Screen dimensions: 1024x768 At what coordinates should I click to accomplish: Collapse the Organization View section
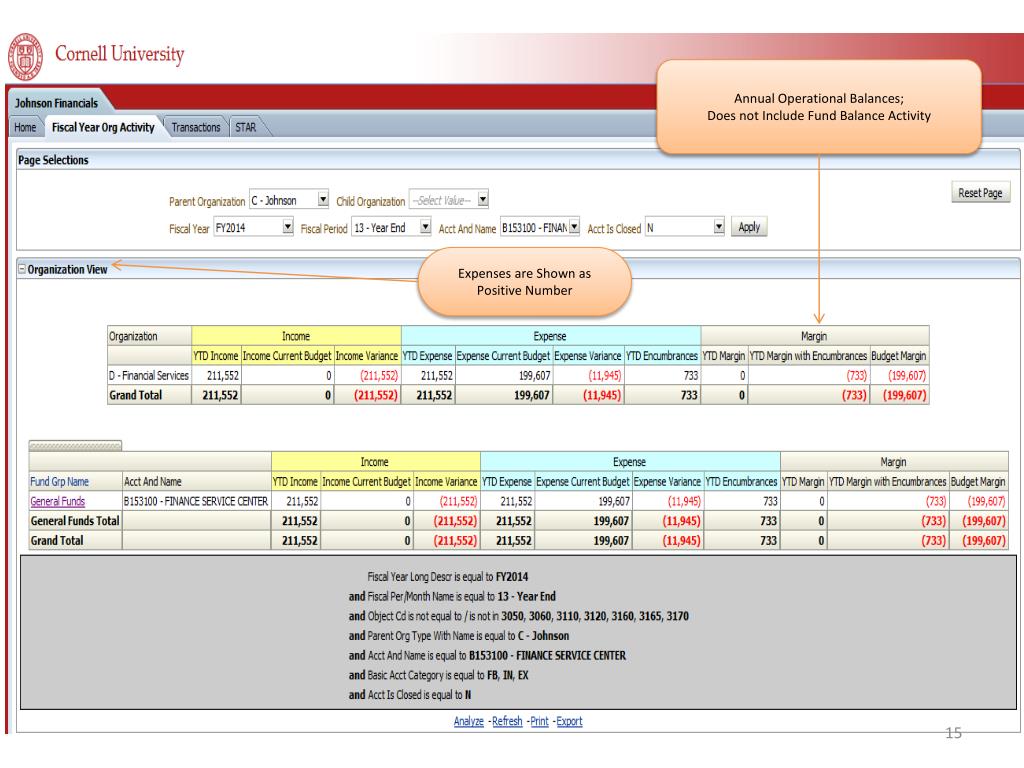click(22, 268)
